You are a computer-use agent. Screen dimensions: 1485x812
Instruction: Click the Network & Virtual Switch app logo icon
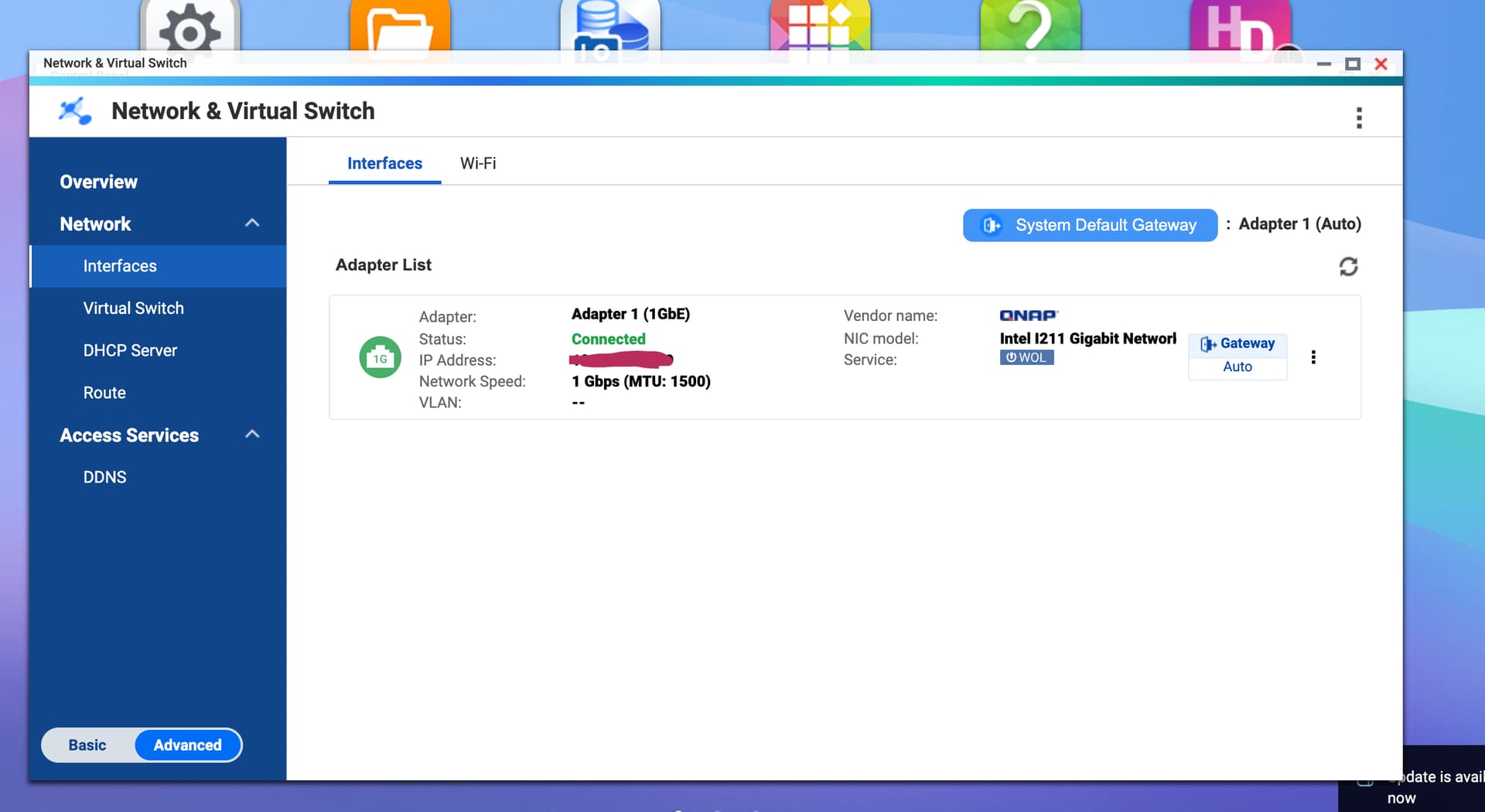(75, 111)
